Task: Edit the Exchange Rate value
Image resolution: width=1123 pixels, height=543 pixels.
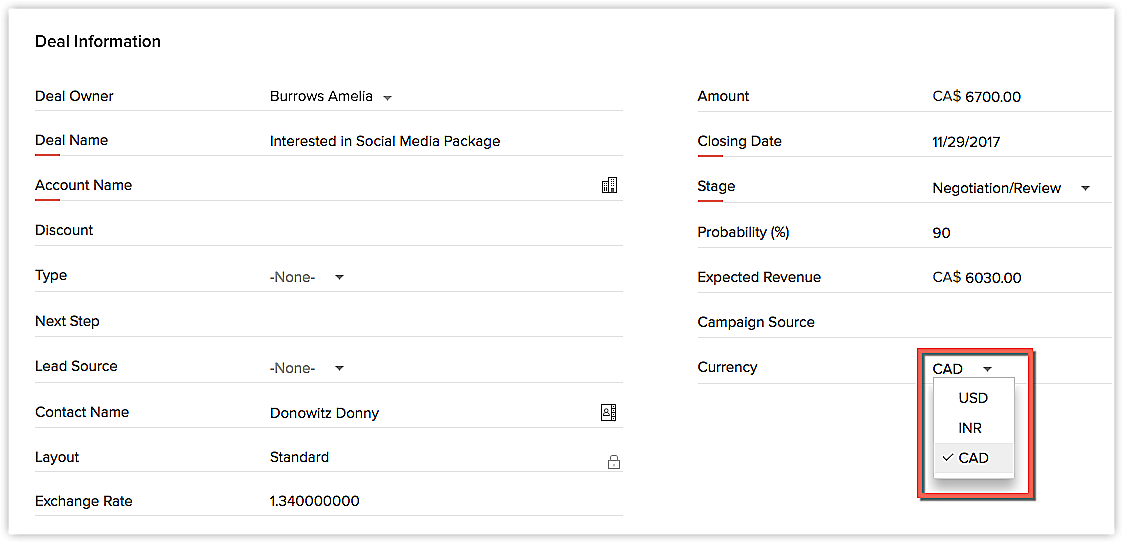Action: click(315, 501)
